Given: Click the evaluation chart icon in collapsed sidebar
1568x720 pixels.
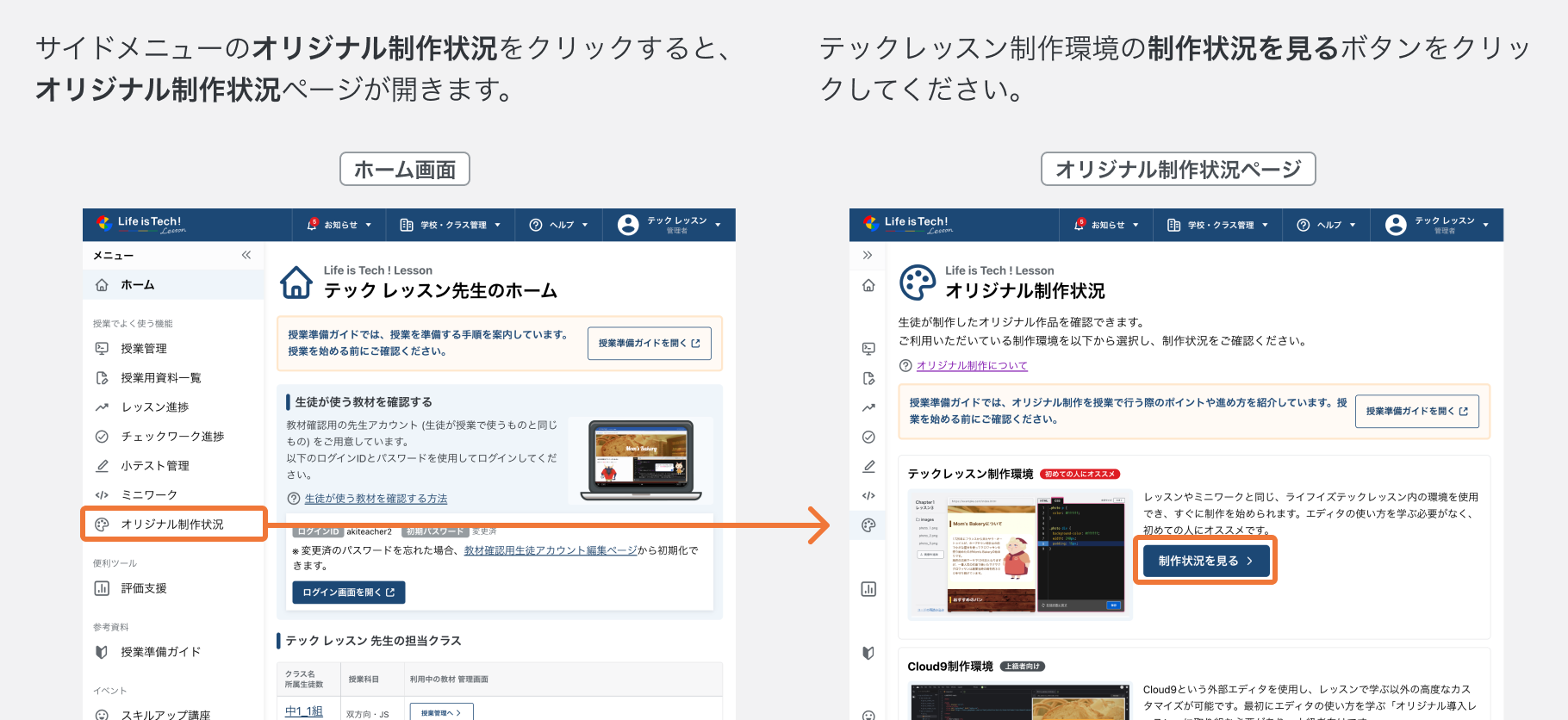Looking at the screenshot, I should (x=868, y=589).
